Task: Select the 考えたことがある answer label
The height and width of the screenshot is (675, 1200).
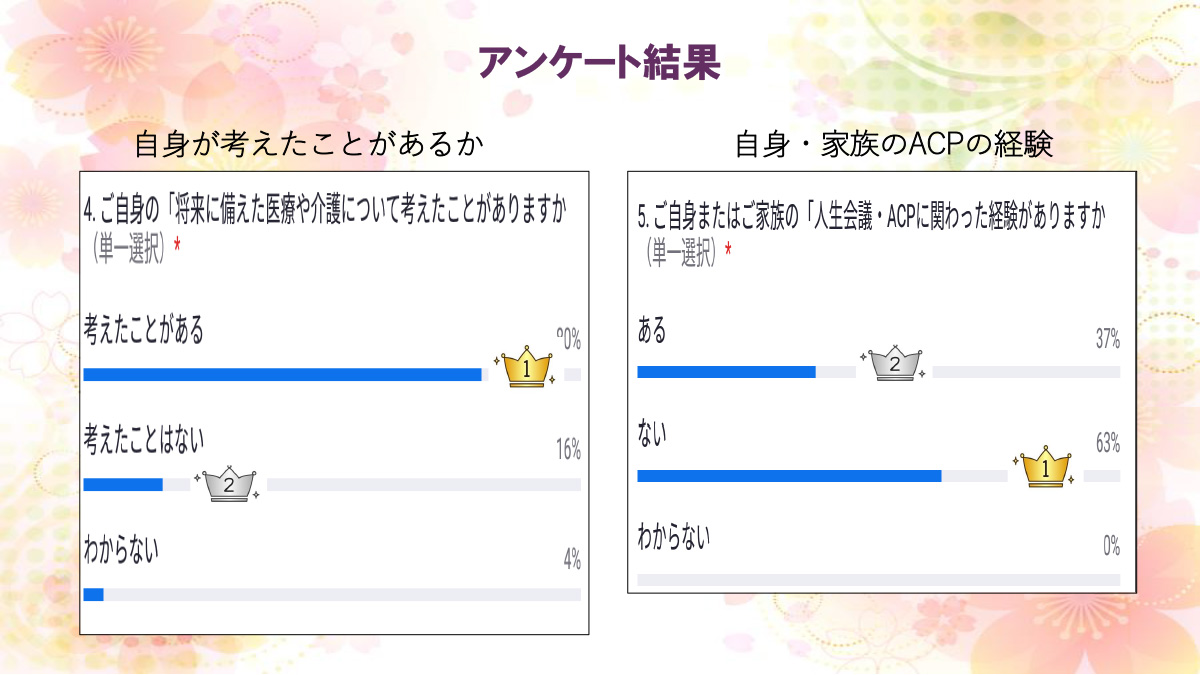Action: click(x=144, y=331)
